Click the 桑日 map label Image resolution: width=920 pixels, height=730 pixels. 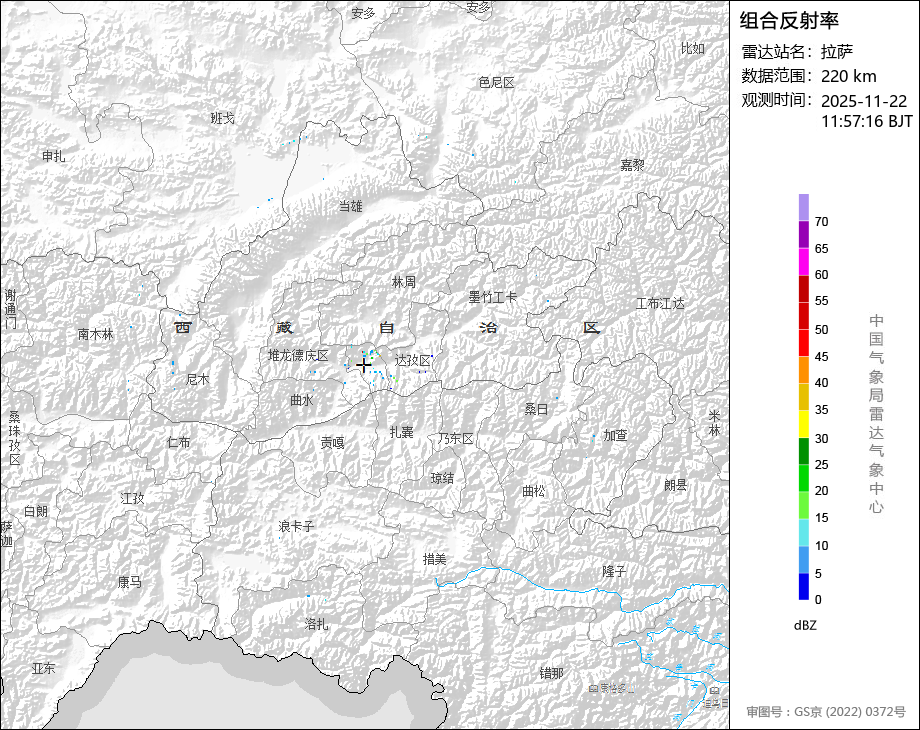[536, 409]
